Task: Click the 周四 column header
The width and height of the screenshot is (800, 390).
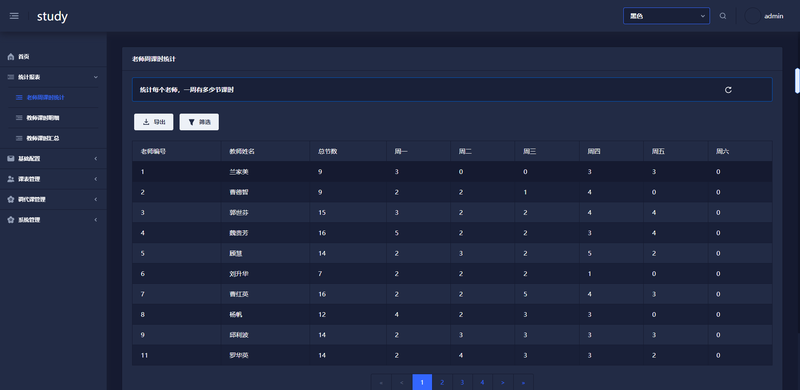Action: (x=594, y=152)
